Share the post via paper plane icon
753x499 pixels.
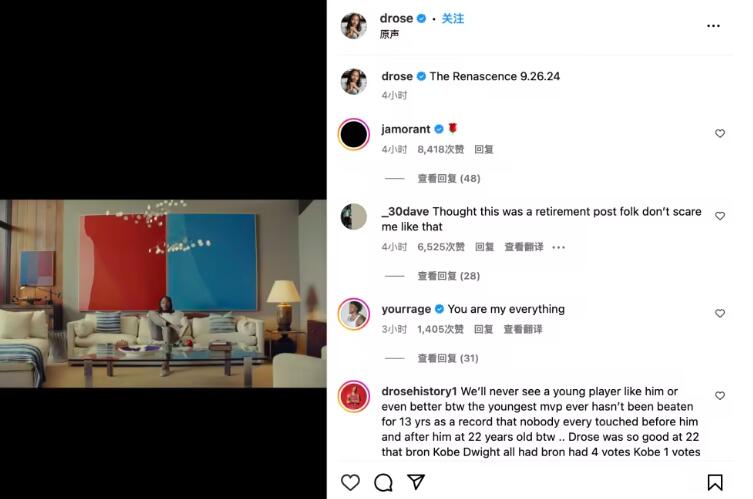coord(416,482)
